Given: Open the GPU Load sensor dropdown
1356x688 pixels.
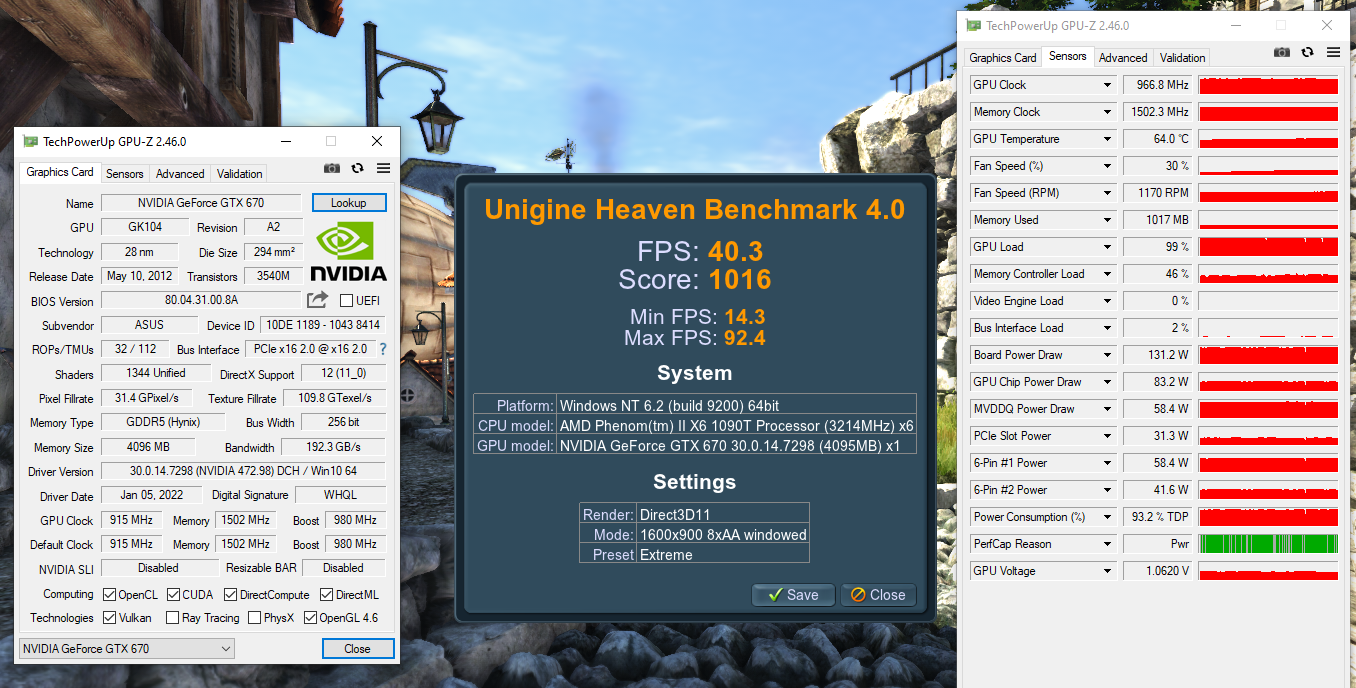Looking at the screenshot, I should click(1107, 247).
